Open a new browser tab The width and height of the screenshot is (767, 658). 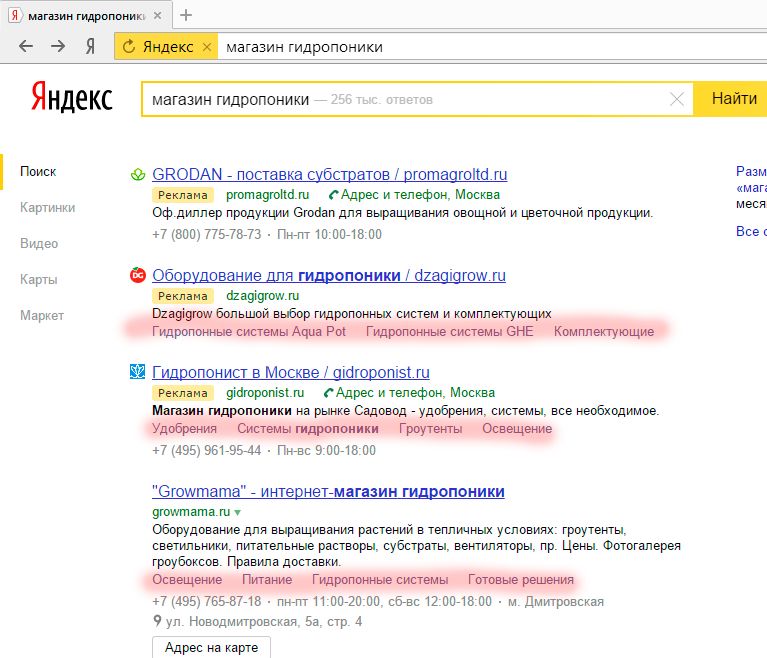tap(186, 15)
